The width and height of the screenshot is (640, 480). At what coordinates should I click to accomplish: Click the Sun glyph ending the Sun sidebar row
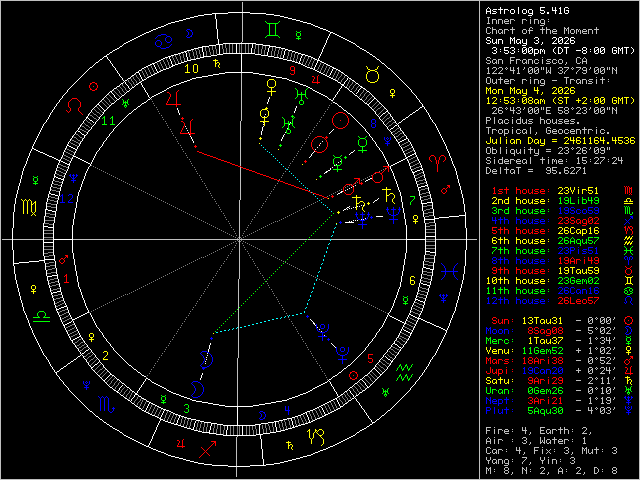pos(629,321)
